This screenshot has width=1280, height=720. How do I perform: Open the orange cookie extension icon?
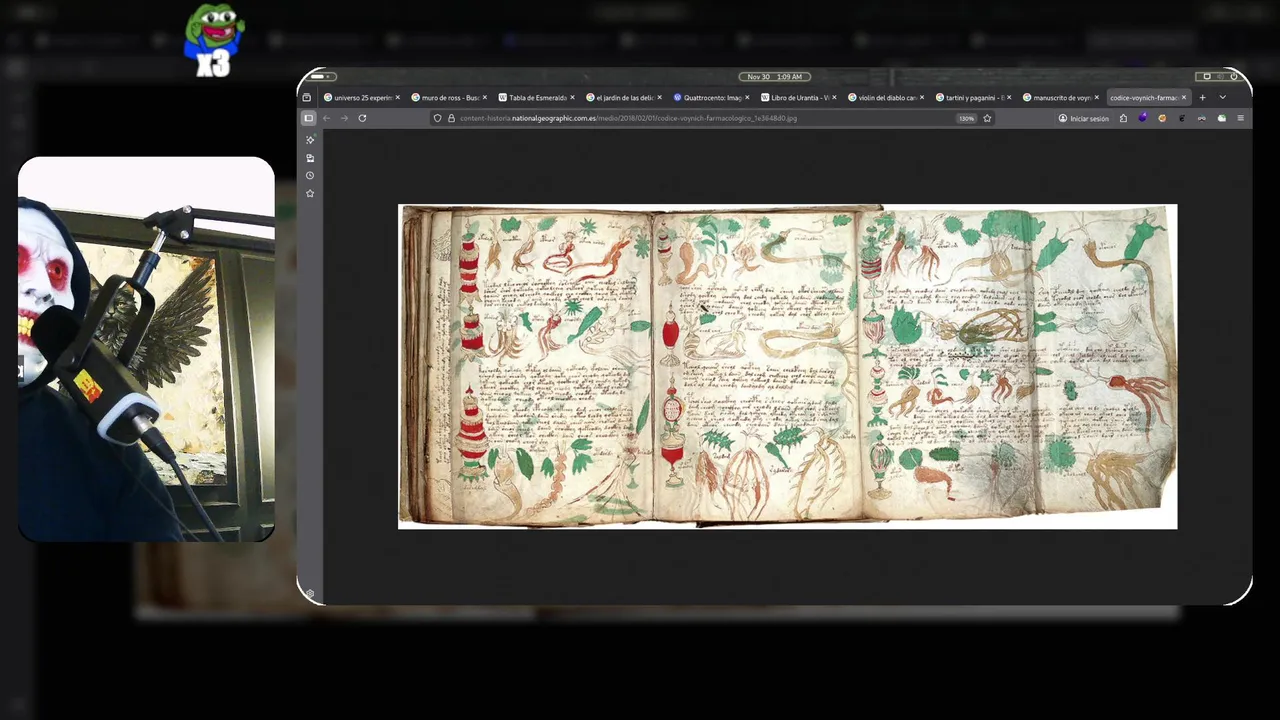tap(1162, 118)
